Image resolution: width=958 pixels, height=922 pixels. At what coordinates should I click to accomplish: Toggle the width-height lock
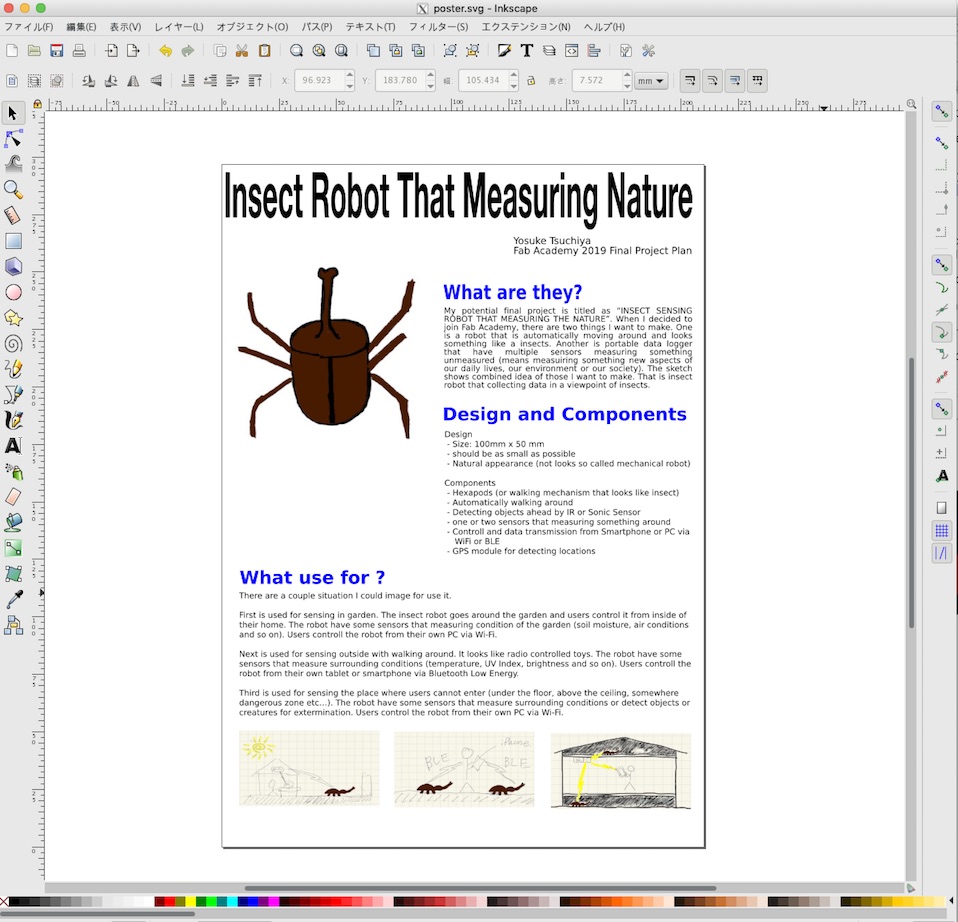(x=531, y=81)
